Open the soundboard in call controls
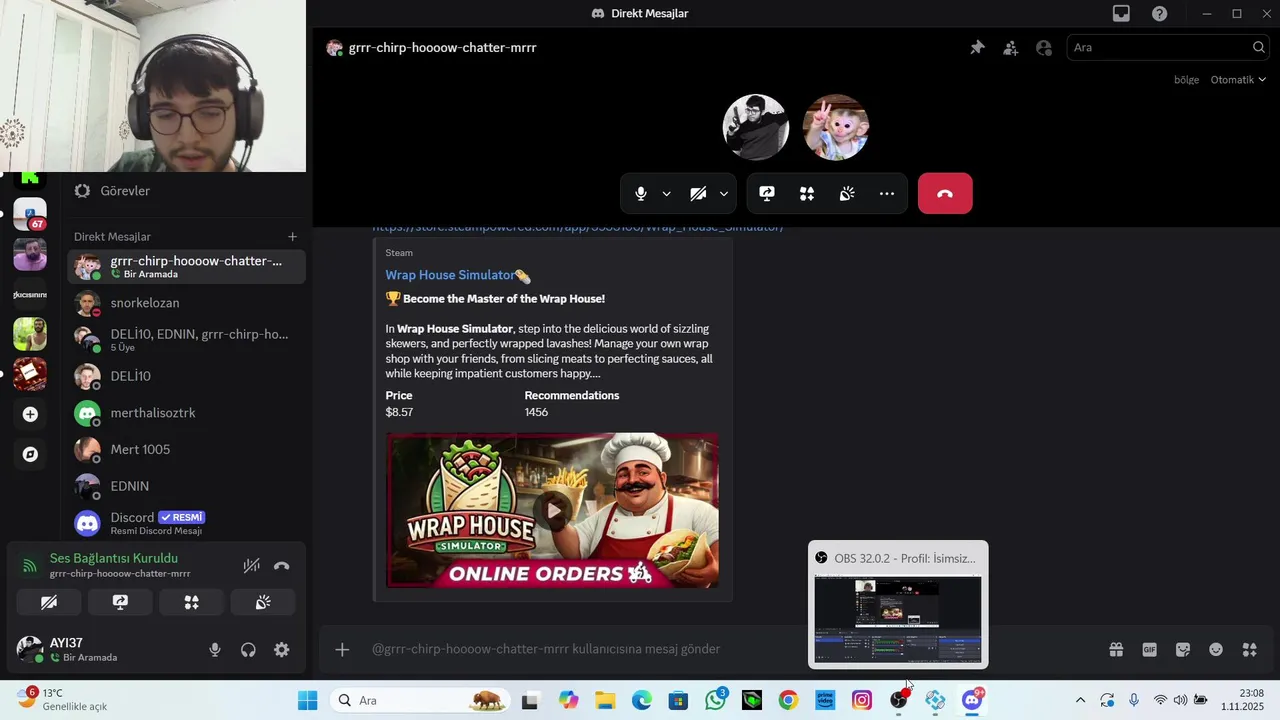Viewport: 1280px width, 720px height. [x=847, y=194]
